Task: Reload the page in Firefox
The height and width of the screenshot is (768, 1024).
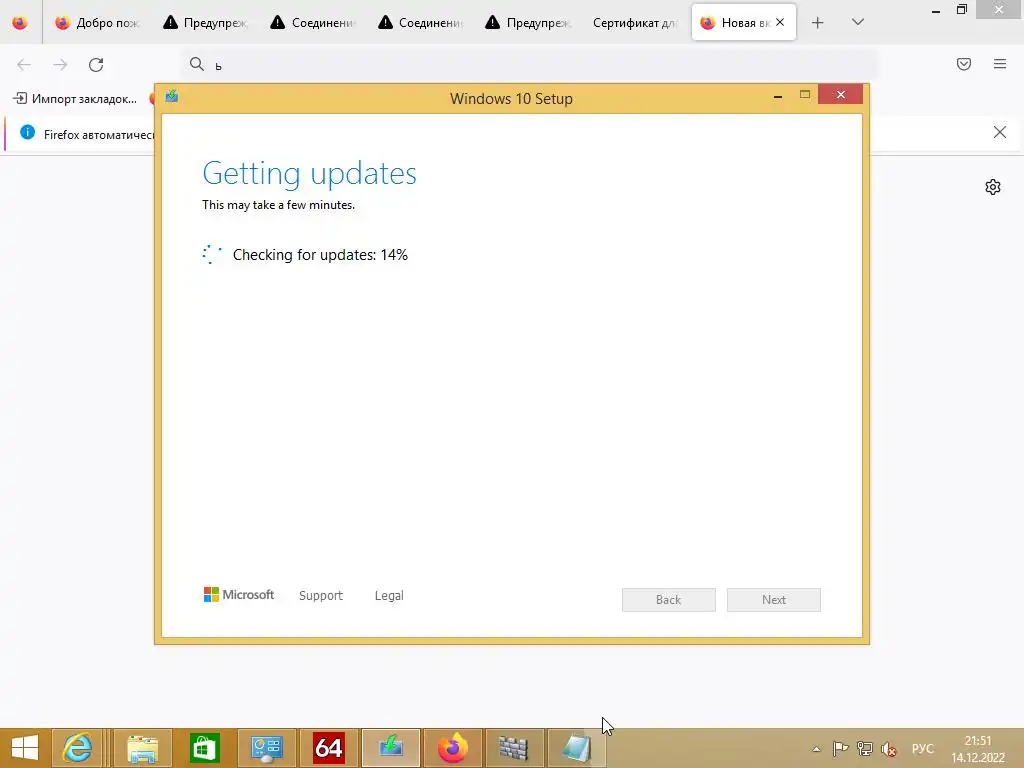Action: [96, 65]
